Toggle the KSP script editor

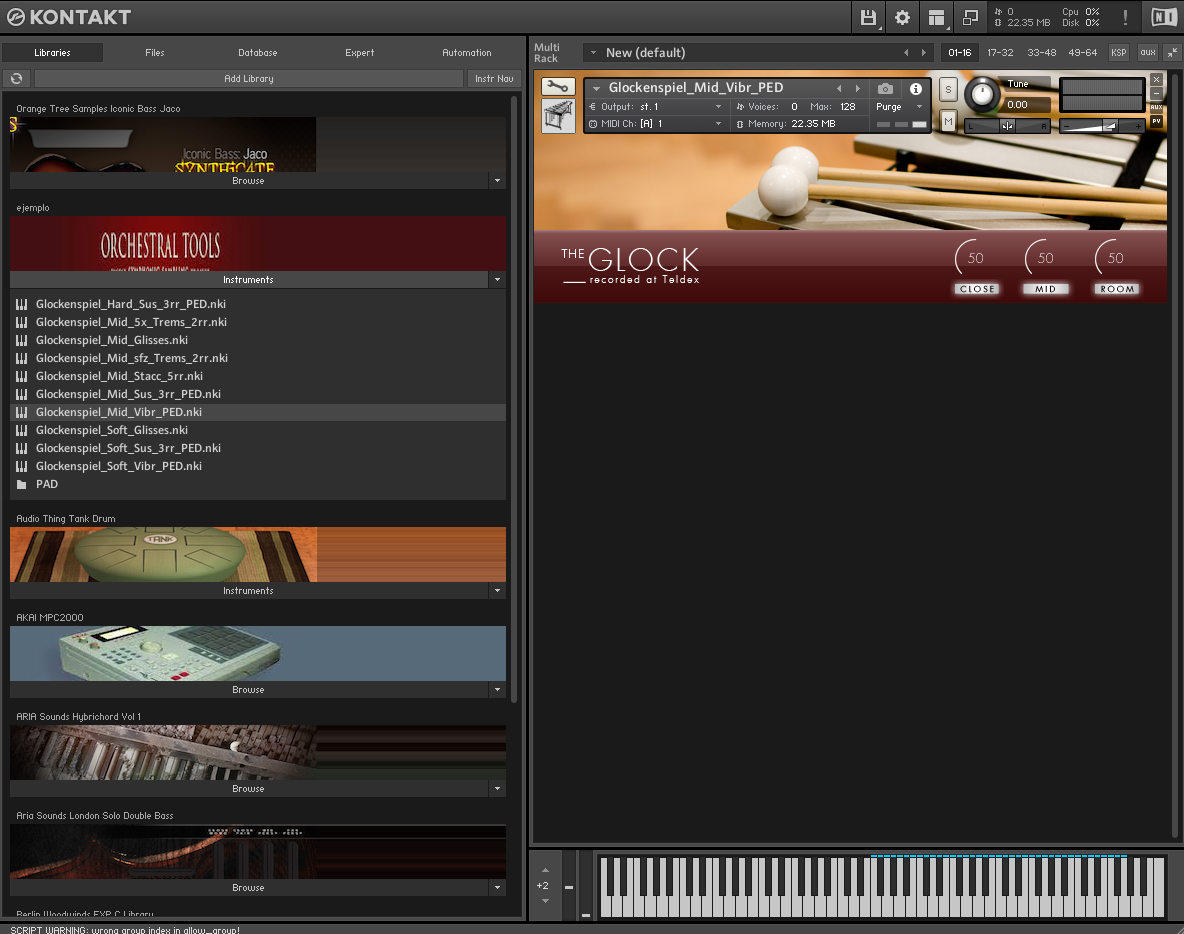pyautogui.click(x=1118, y=53)
